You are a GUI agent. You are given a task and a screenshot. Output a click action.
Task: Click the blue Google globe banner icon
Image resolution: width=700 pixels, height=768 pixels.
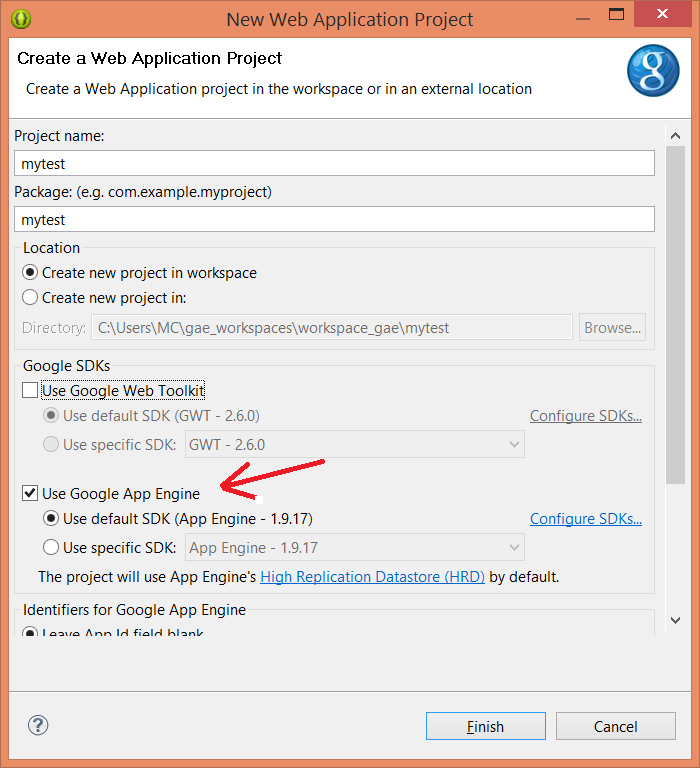[x=653, y=71]
